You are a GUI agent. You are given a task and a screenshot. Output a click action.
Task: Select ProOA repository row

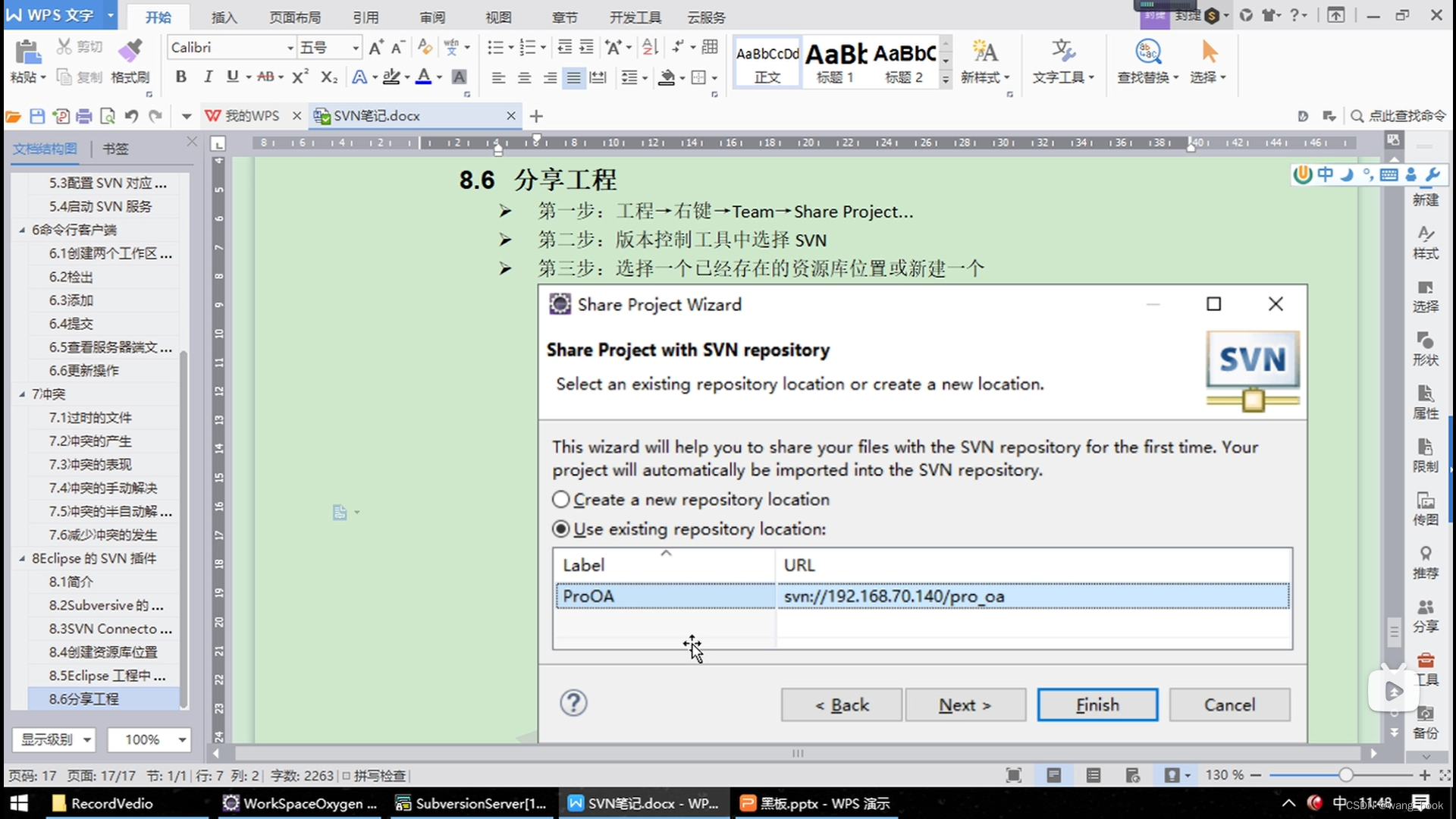click(x=922, y=596)
